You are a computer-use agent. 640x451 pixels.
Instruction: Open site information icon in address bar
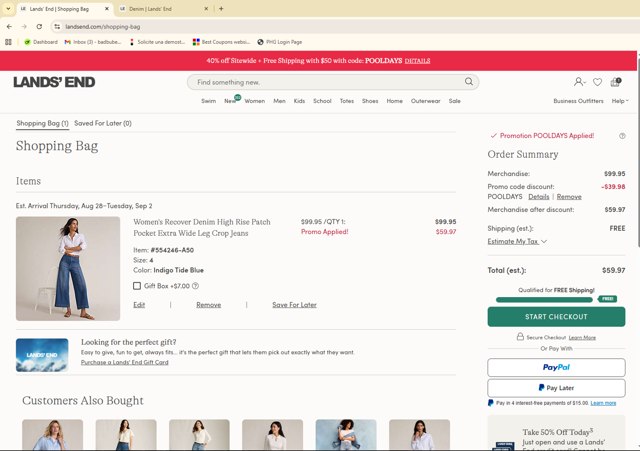57,27
